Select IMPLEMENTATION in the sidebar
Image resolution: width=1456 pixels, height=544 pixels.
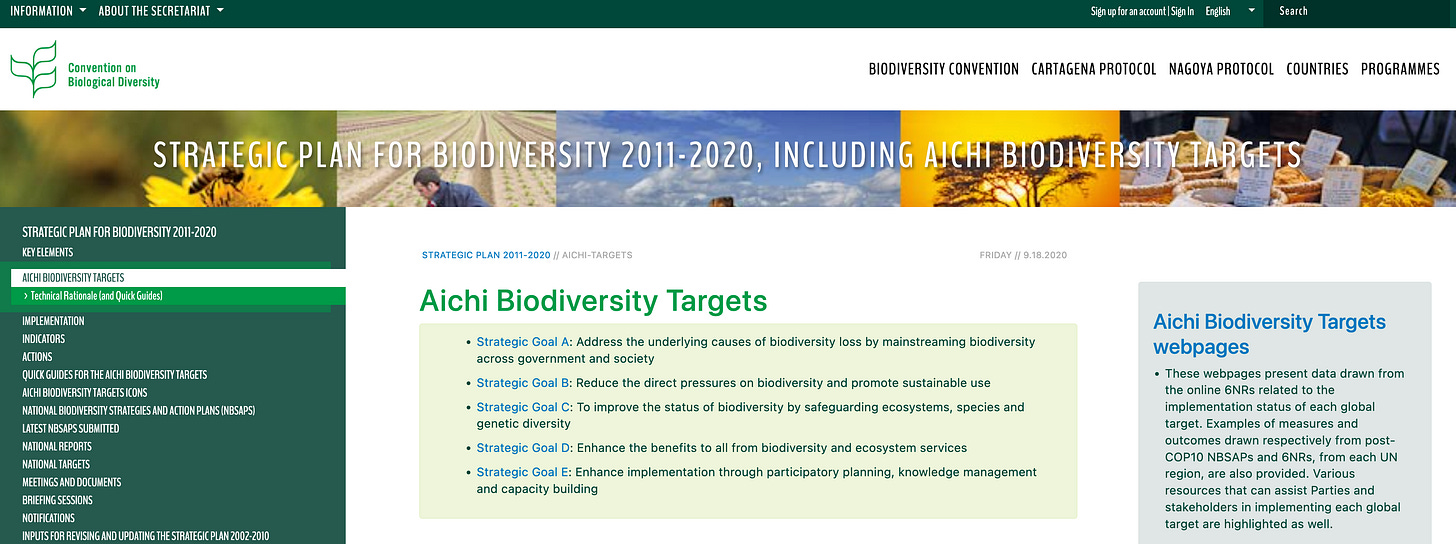[x=53, y=321]
